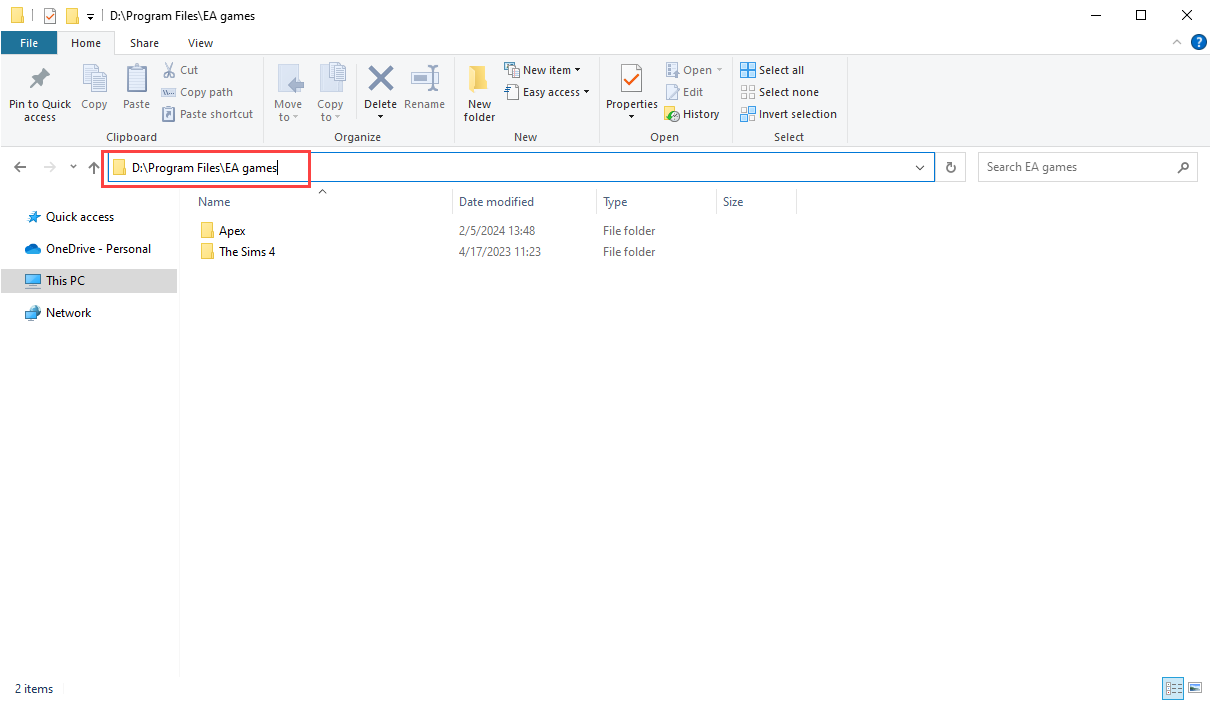This screenshot has height=701, width=1211.
Task: Create a New folder
Action: point(478,93)
